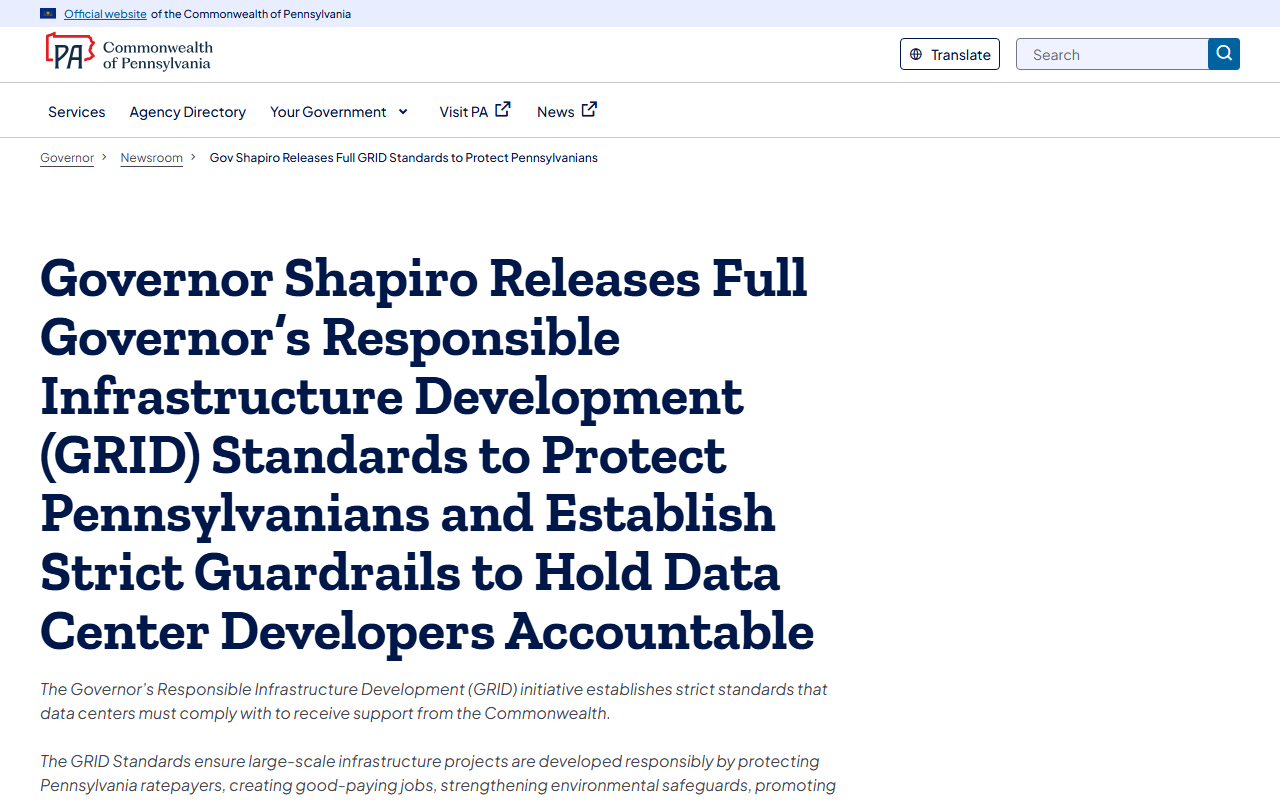Viewport: 1280px width, 800px height.
Task: Open the Agency Directory menu item
Action: [188, 111]
